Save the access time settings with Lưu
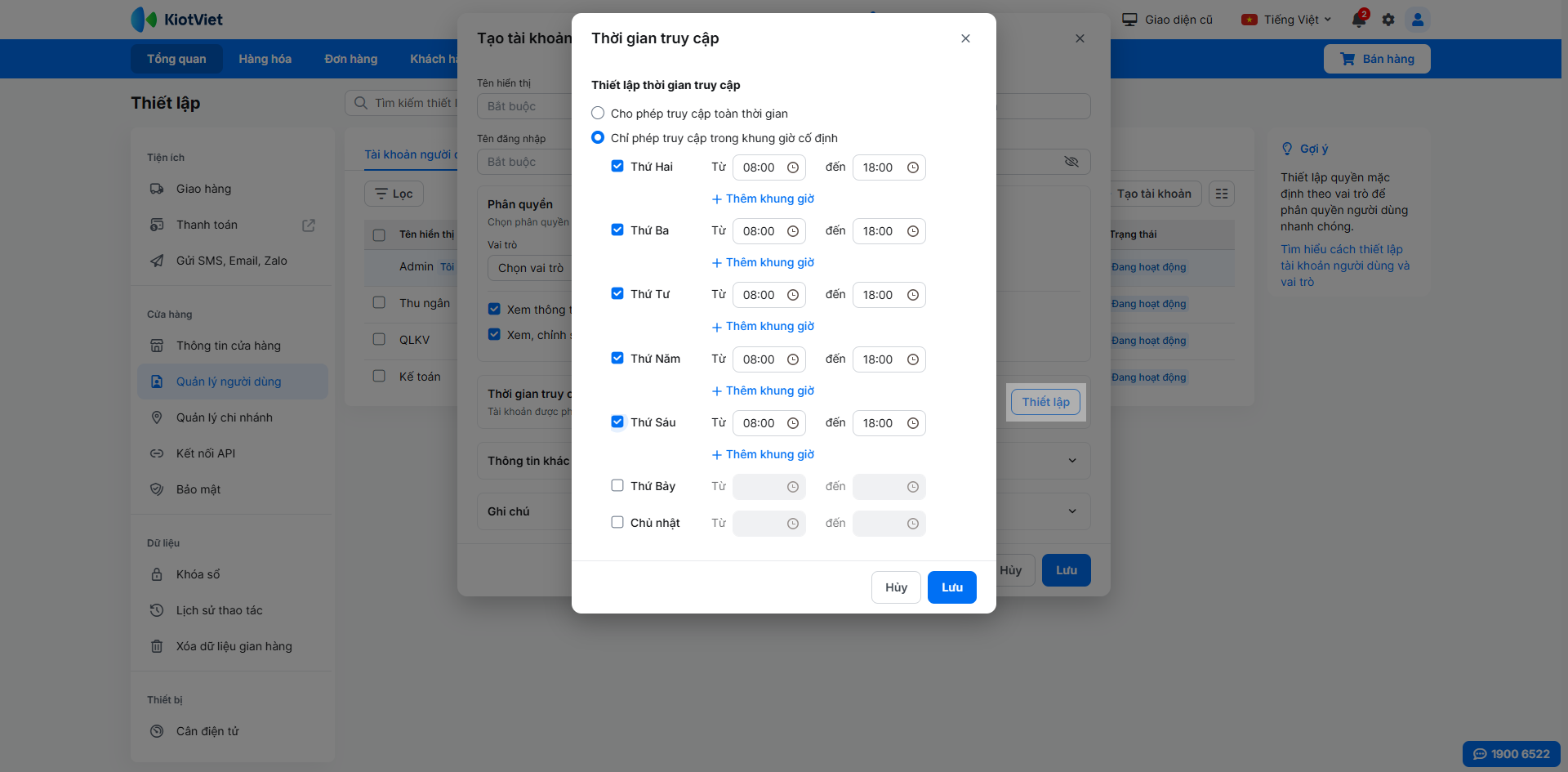Image resolution: width=1568 pixels, height=772 pixels. tap(952, 587)
